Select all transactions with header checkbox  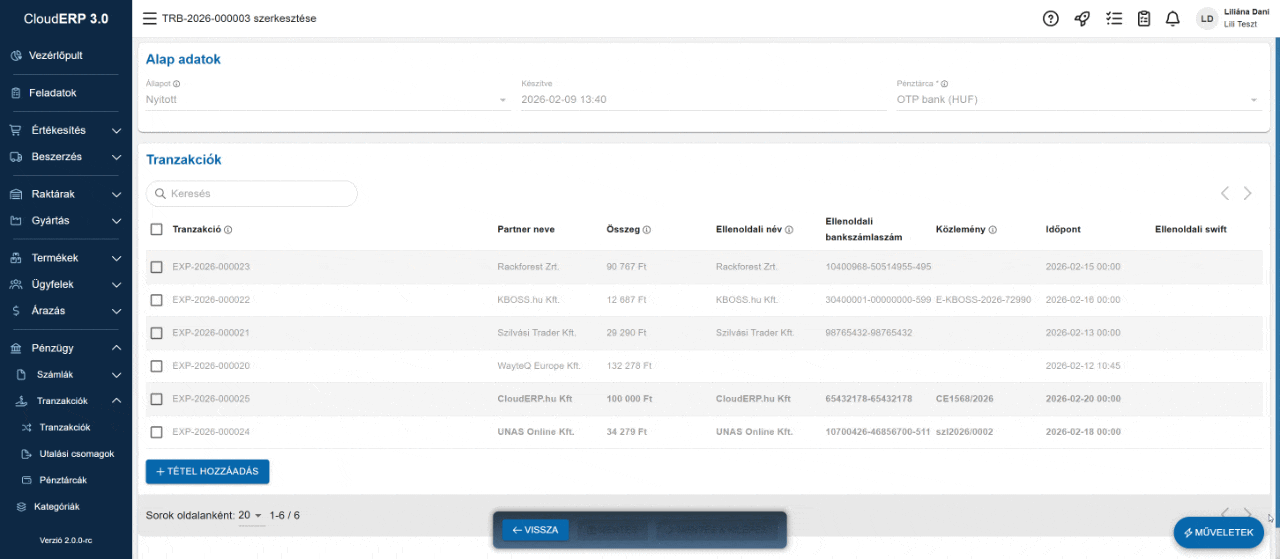156,229
